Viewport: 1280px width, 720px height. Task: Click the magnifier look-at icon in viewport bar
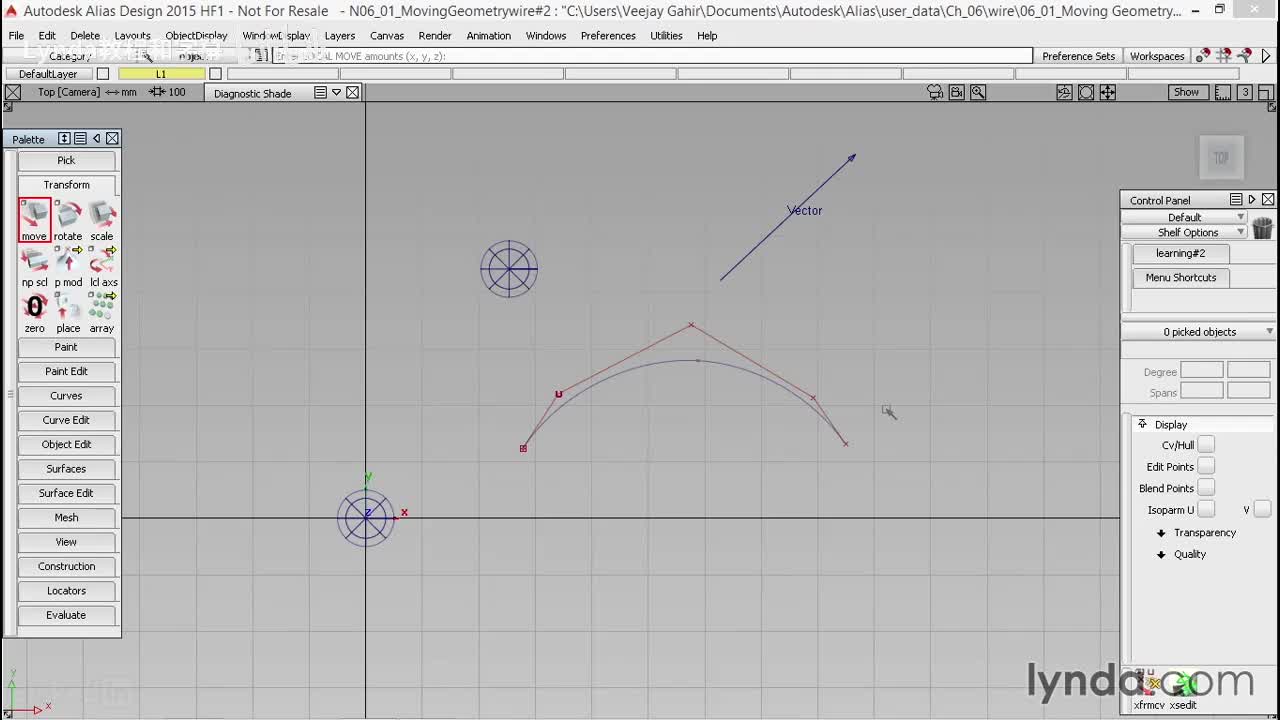(x=978, y=92)
